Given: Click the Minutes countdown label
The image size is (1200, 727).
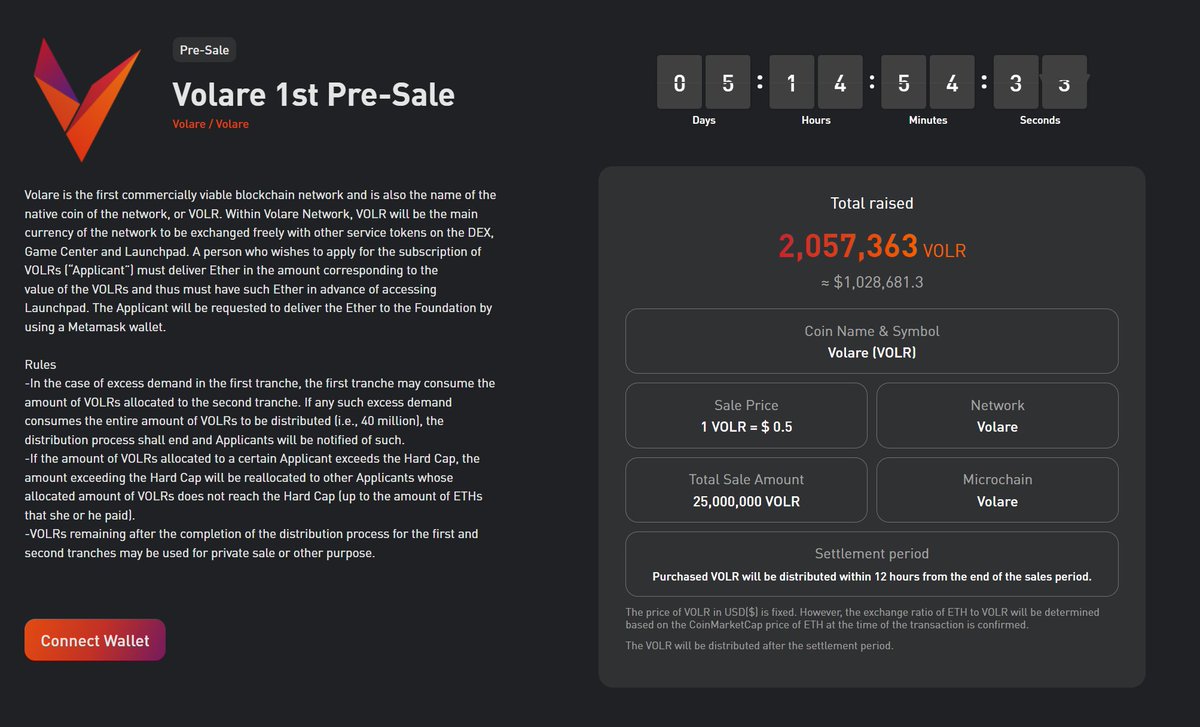Looking at the screenshot, I should coord(928,120).
